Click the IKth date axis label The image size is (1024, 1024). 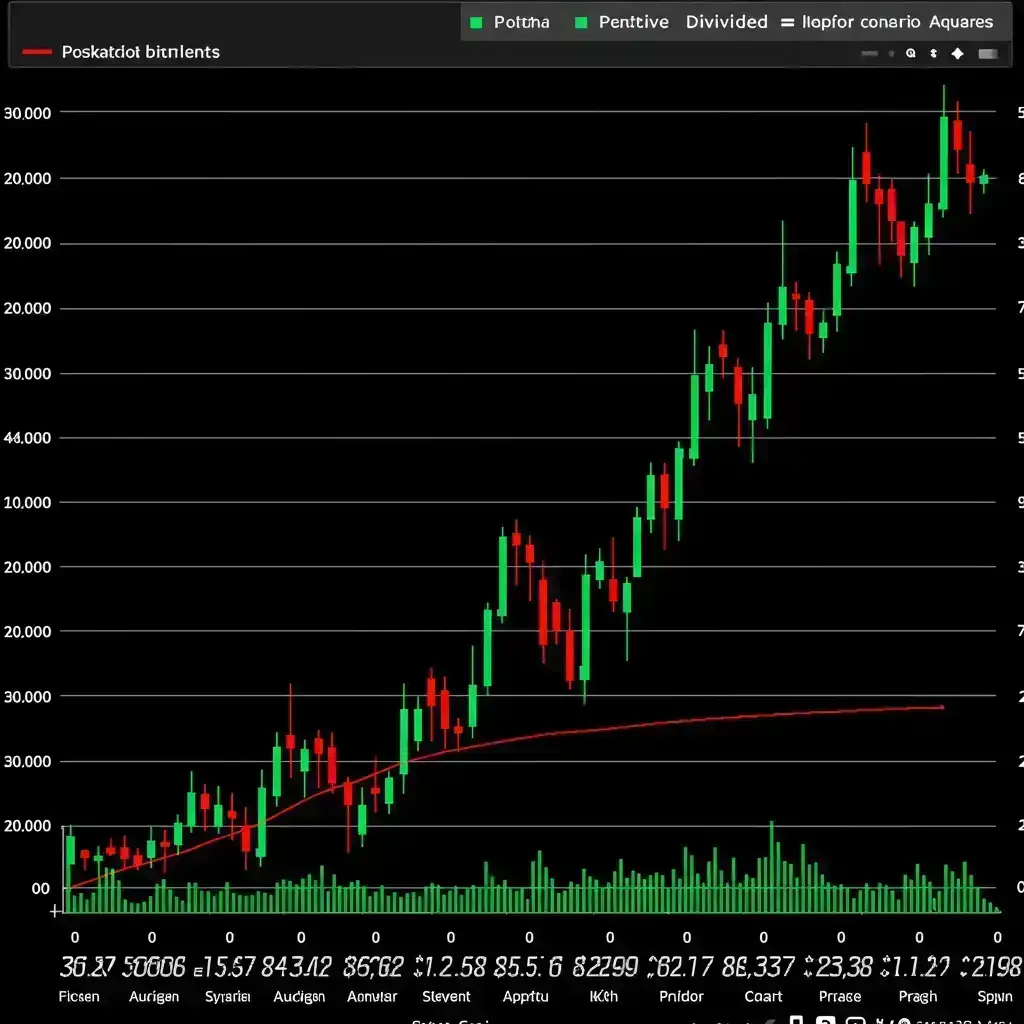(603, 997)
